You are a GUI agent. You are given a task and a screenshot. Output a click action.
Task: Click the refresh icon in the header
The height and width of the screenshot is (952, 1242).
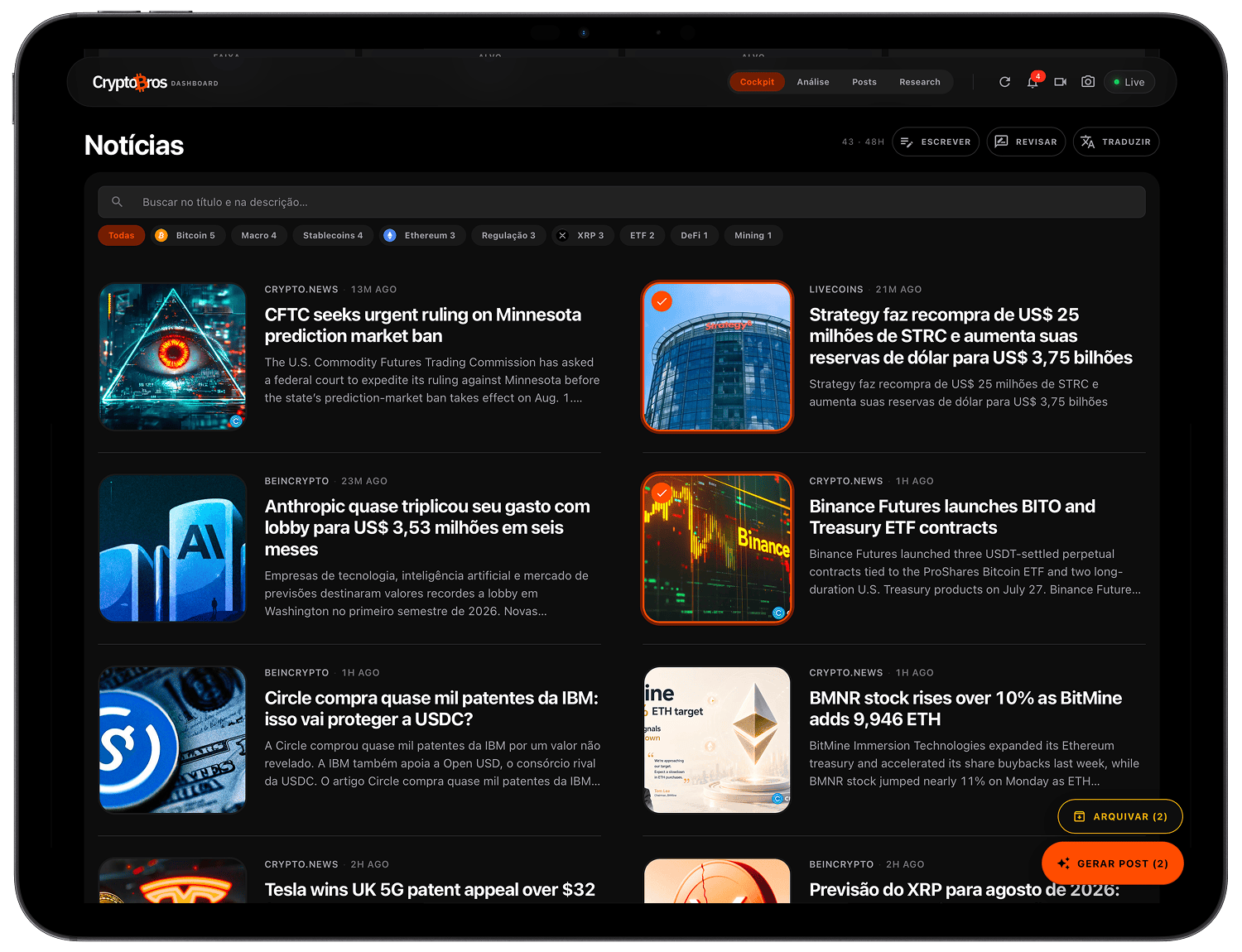point(1004,82)
